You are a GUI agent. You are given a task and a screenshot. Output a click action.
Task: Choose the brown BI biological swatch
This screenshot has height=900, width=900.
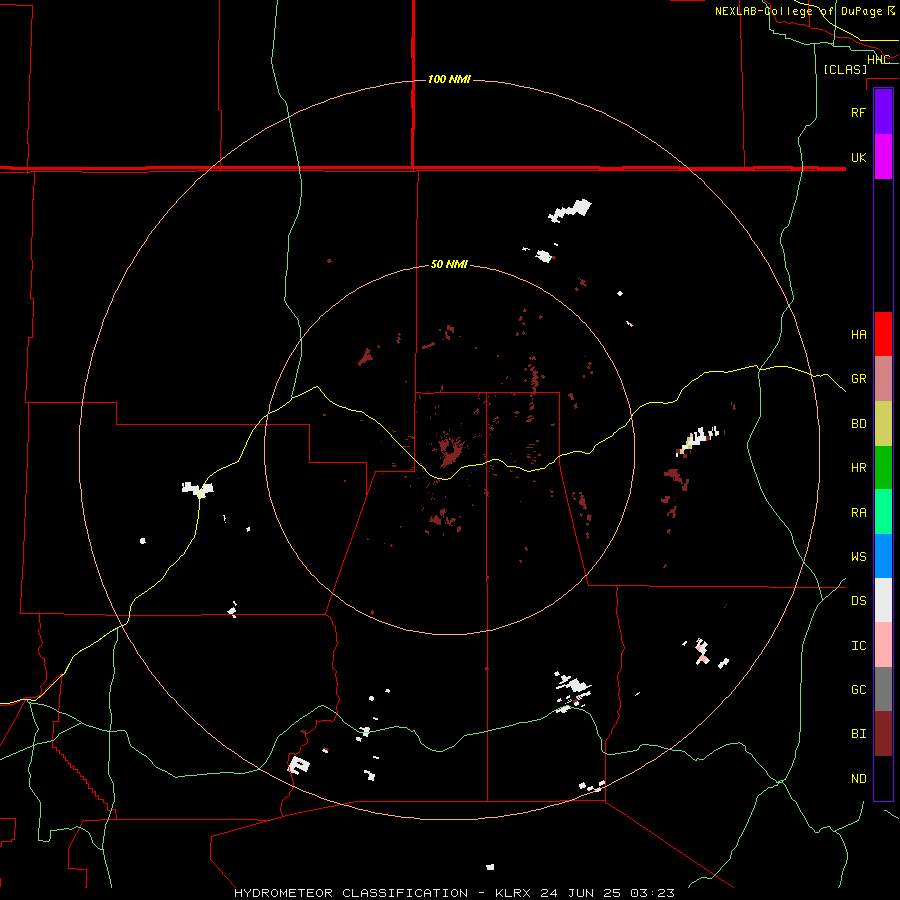pyautogui.click(x=883, y=734)
